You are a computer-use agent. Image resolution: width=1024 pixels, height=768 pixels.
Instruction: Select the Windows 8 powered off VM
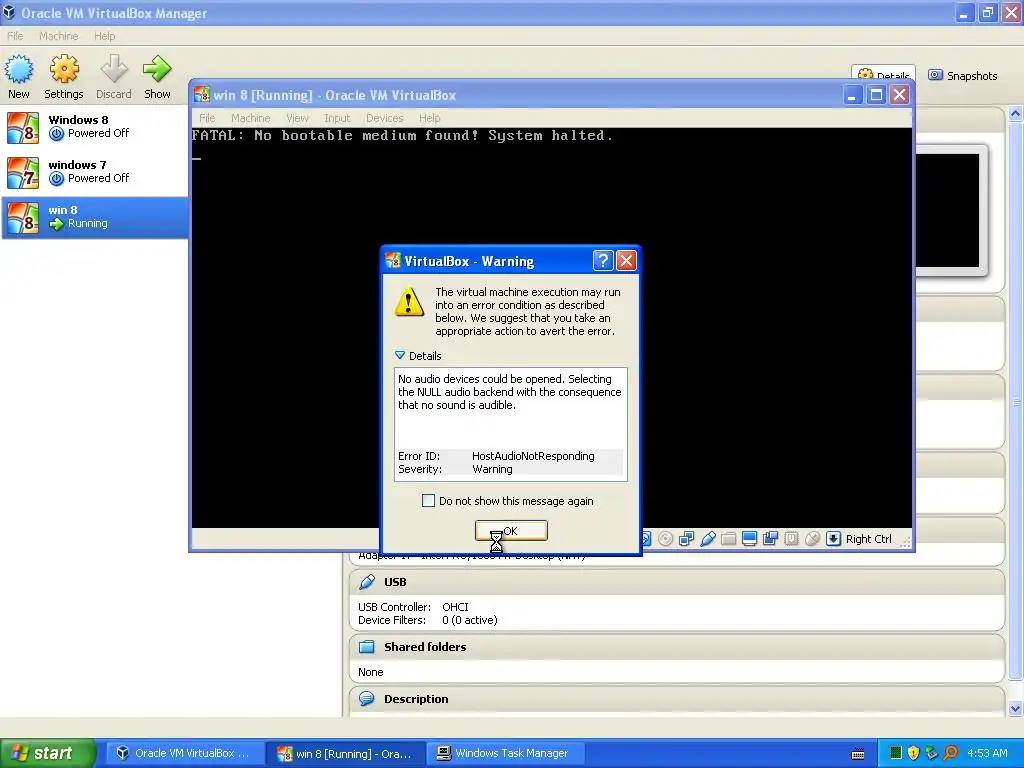click(x=95, y=127)
